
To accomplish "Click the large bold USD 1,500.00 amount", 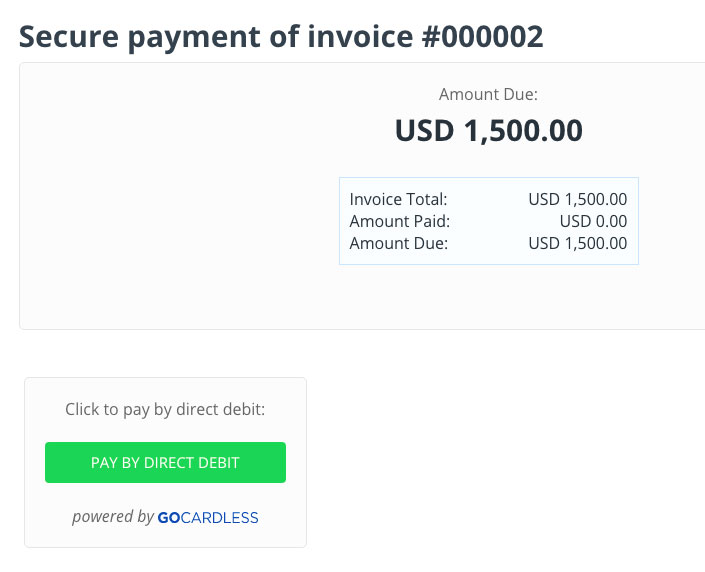I will (x=488, y=131).
